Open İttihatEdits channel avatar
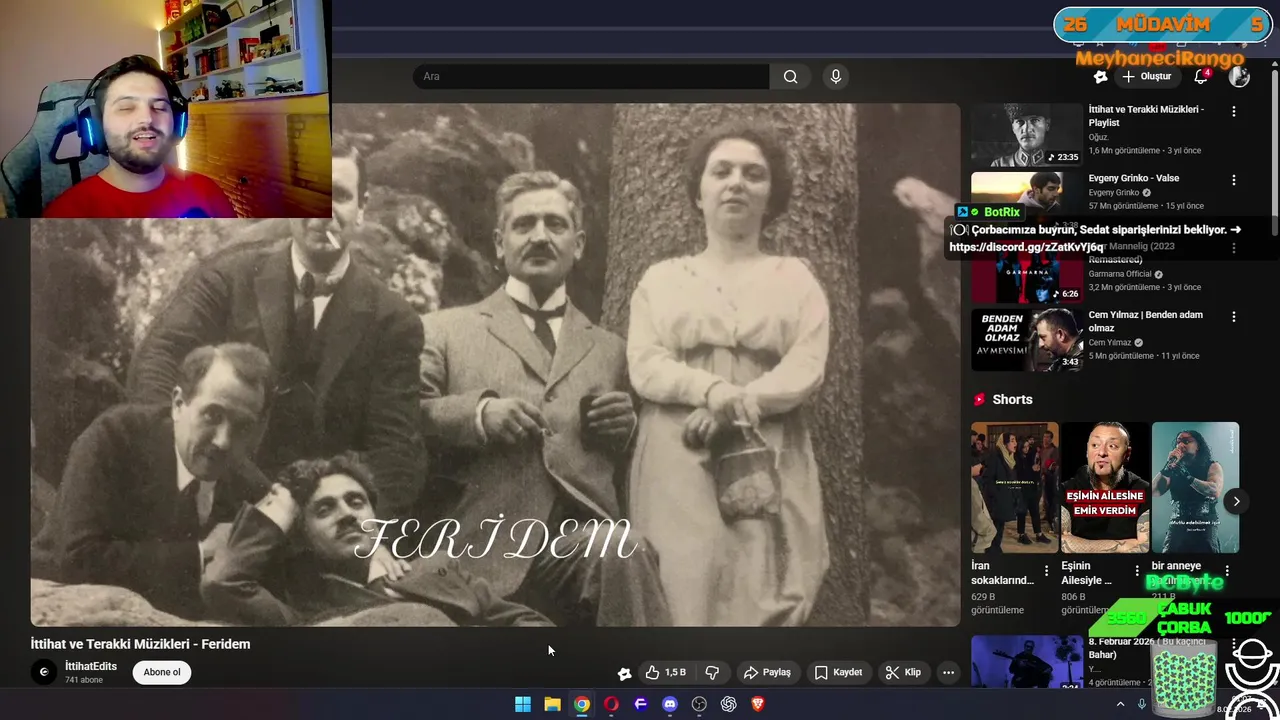The width and height of the screenshot is (1280, 720). [x=44, y=672]
